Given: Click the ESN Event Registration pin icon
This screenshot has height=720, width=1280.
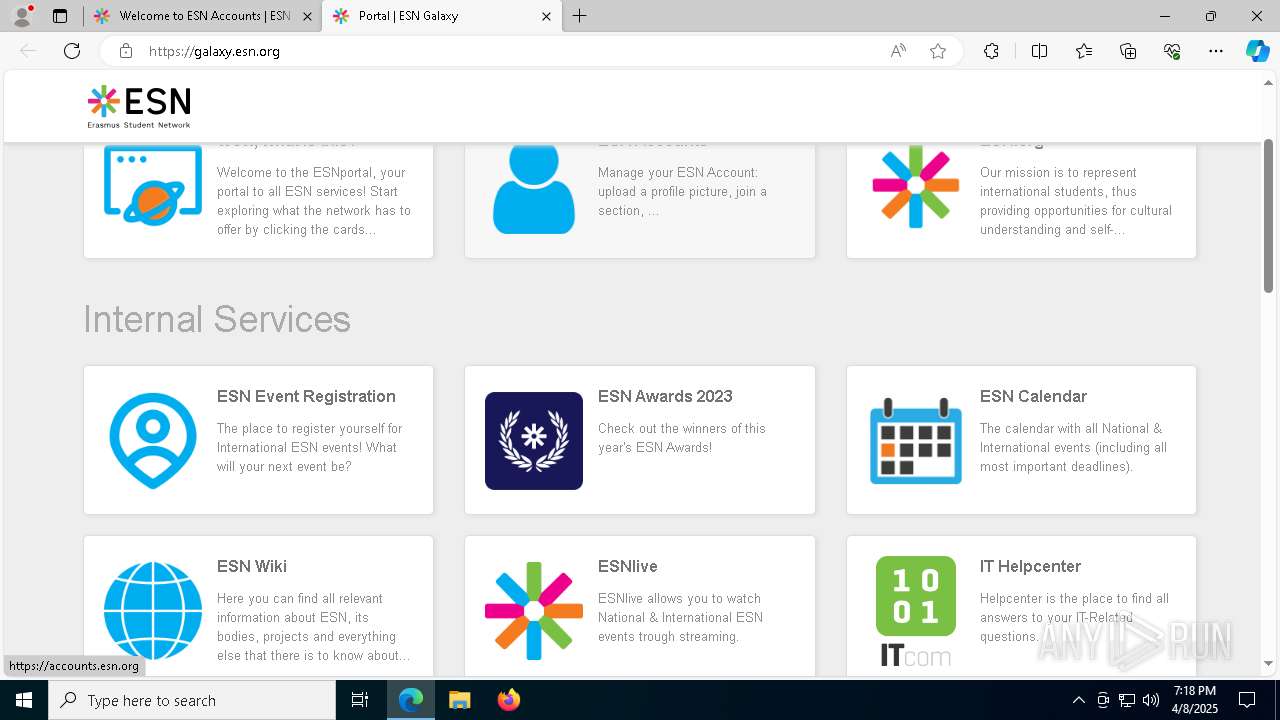Looking at the screenshot, I should pyautogui.click(x=153, y=440).
